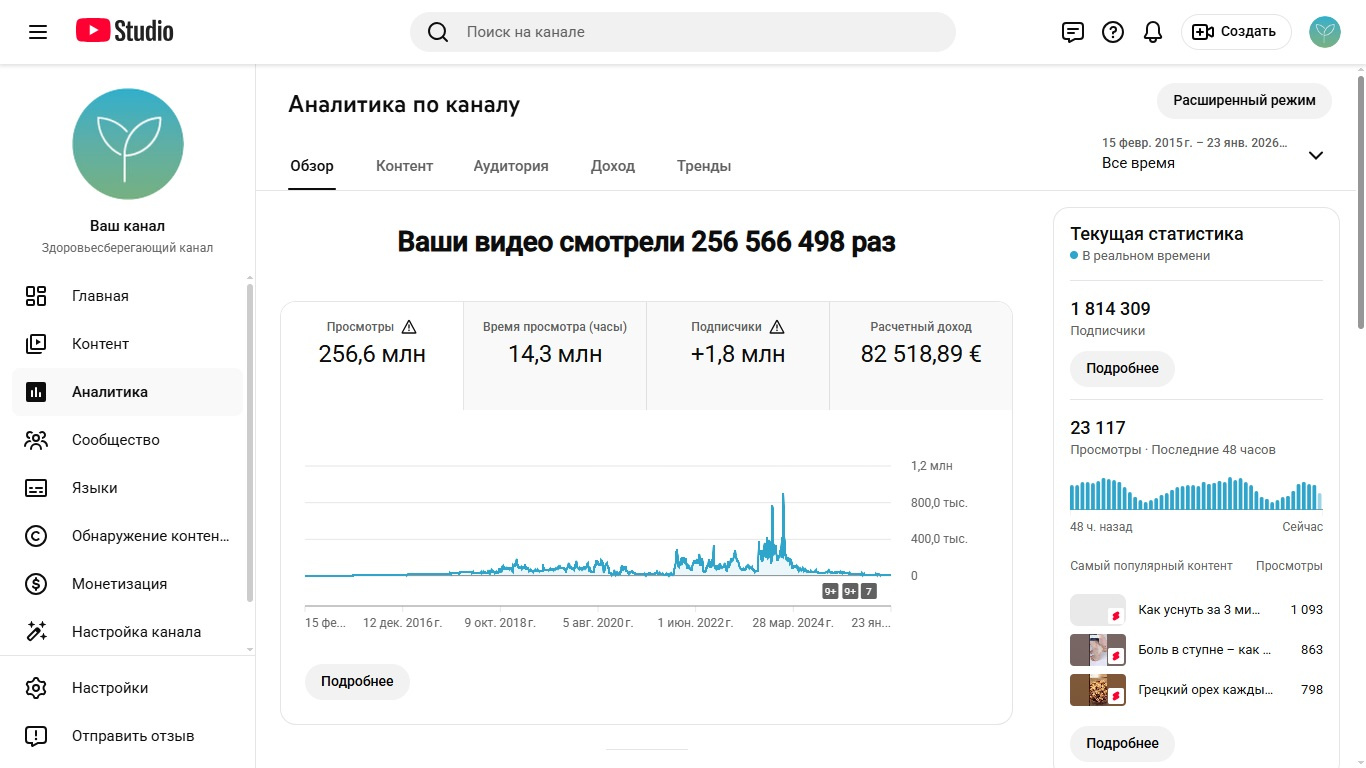Click the Расширенный режим button
This screenshot has width=1366, height=768.
point(1244,101)
